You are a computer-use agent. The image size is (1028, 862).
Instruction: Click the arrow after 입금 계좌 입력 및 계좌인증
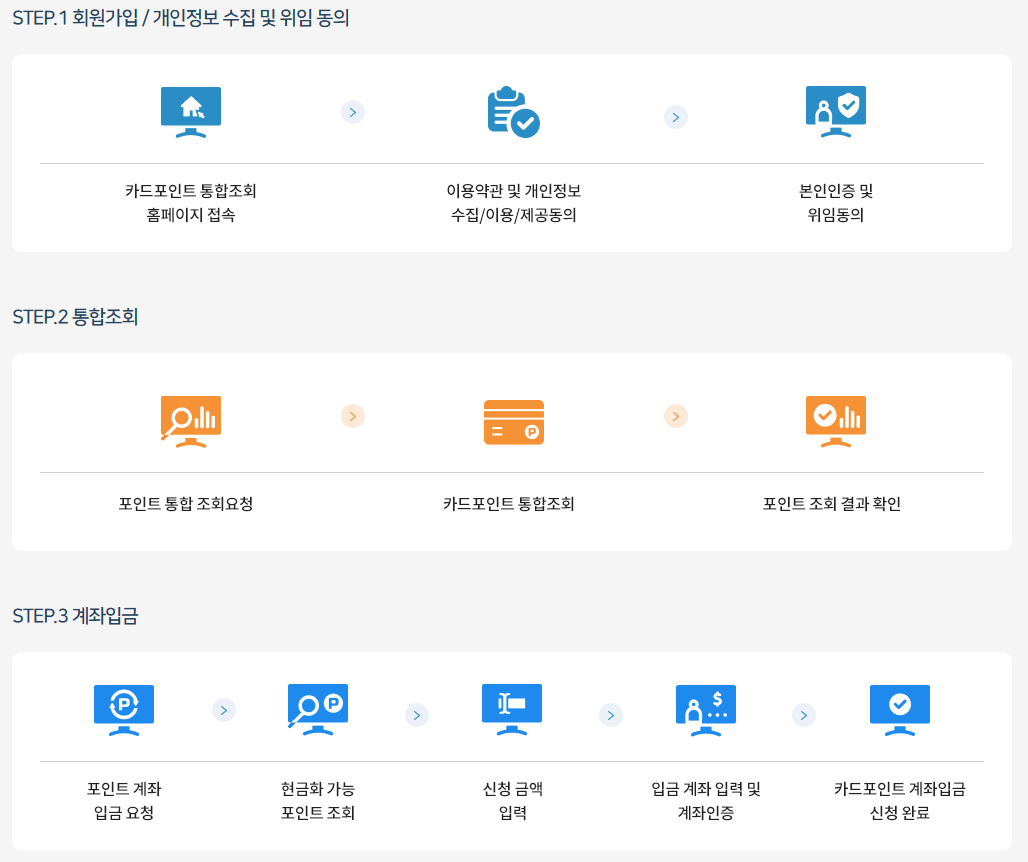click(803, 715)
